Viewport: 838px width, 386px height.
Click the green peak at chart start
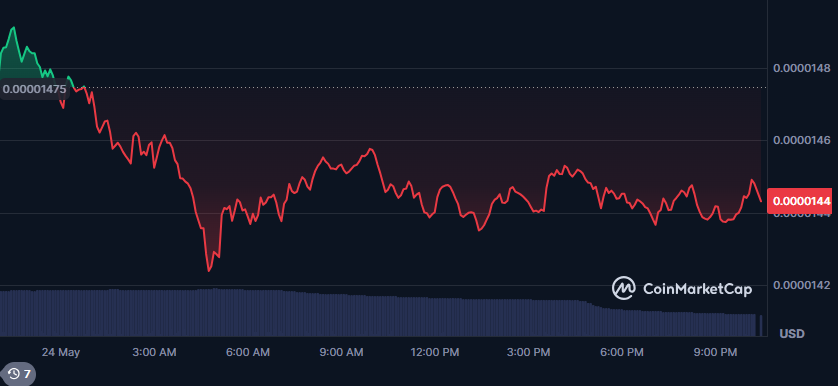[13, 28]
